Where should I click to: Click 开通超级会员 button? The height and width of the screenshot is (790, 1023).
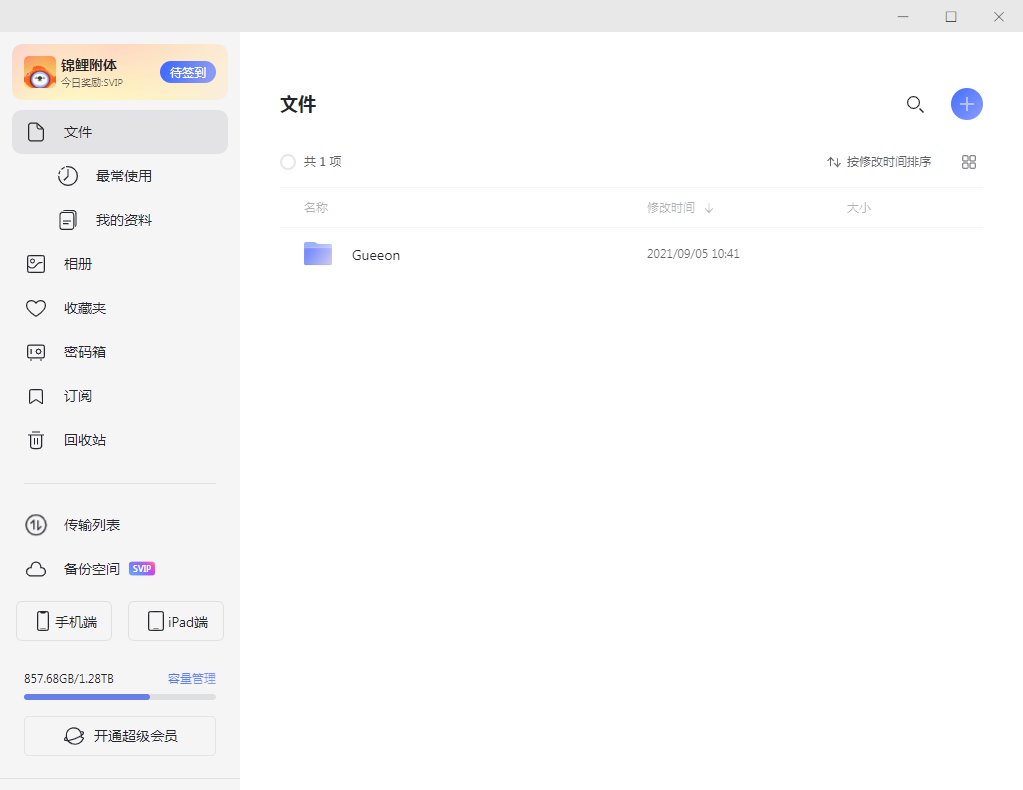point(120,736)
